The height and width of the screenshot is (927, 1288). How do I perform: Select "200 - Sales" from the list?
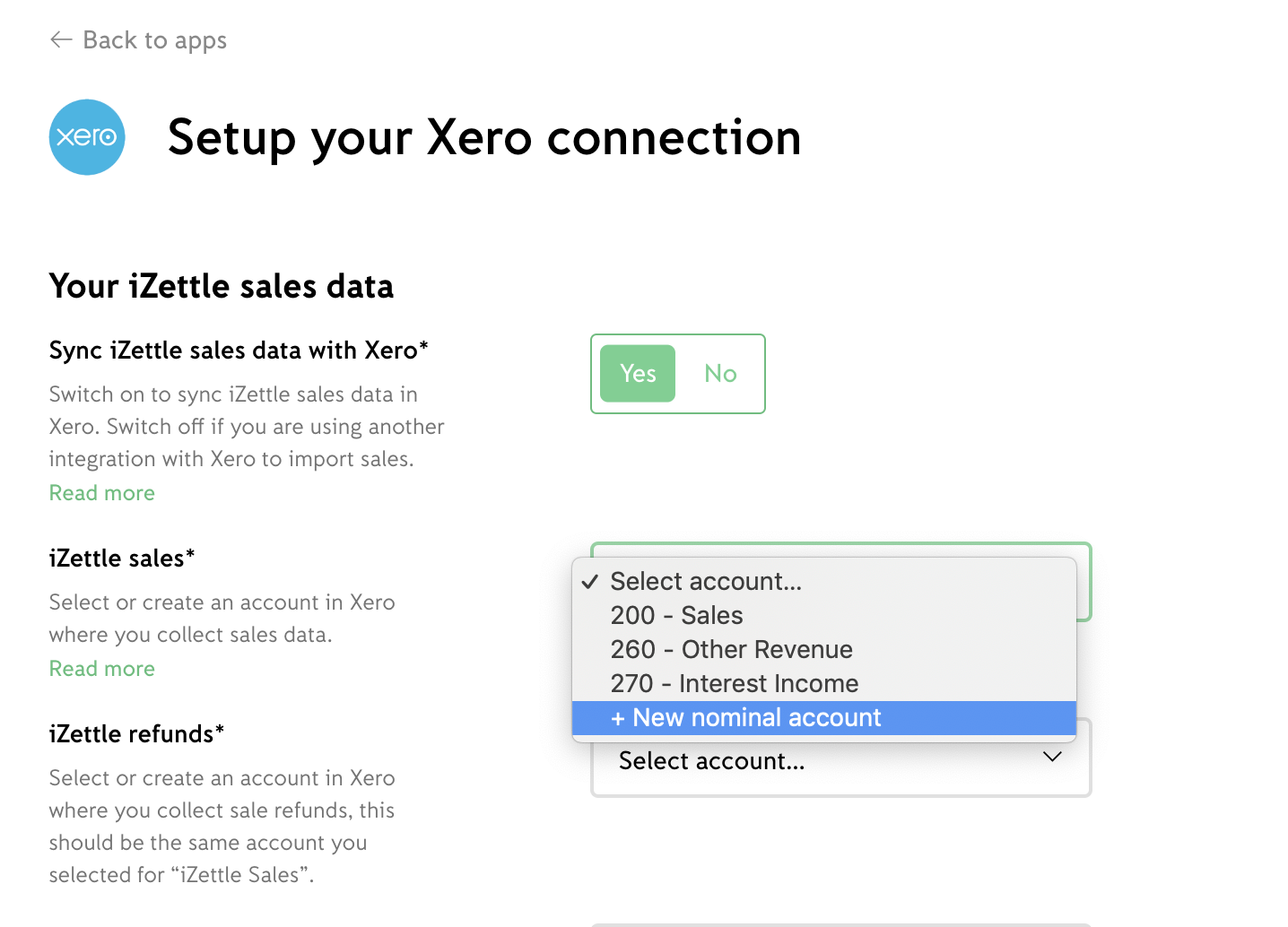click(x=676, y=616)
